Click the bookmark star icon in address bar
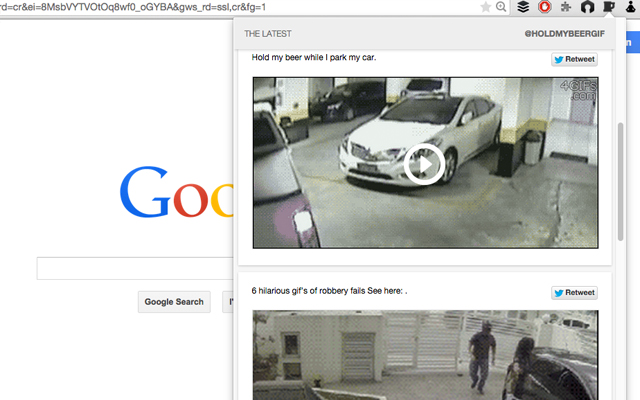The height and width of the screenshot is (400, 640). (485, 7)
